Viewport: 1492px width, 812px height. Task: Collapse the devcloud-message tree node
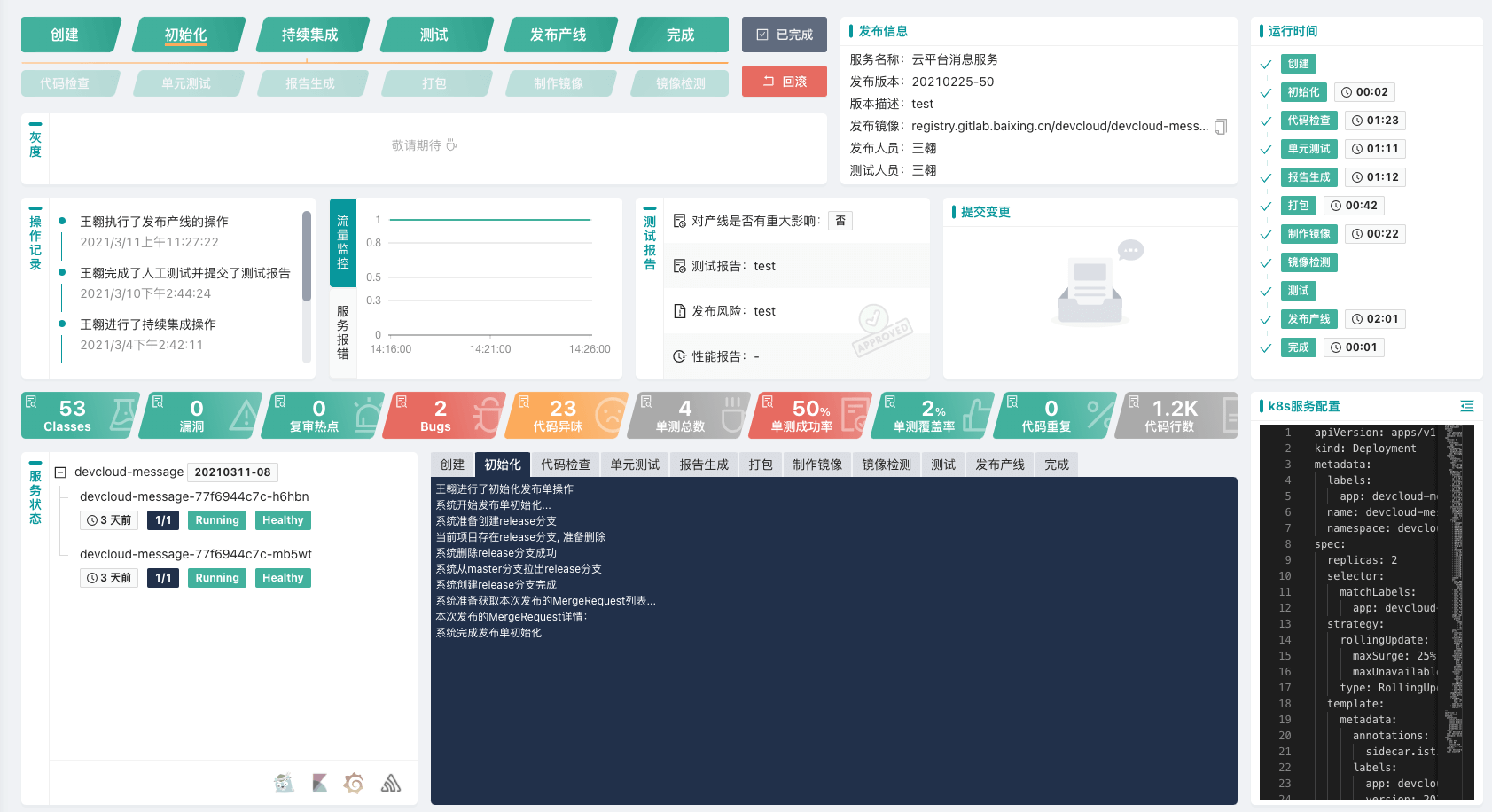click(60, 472)
